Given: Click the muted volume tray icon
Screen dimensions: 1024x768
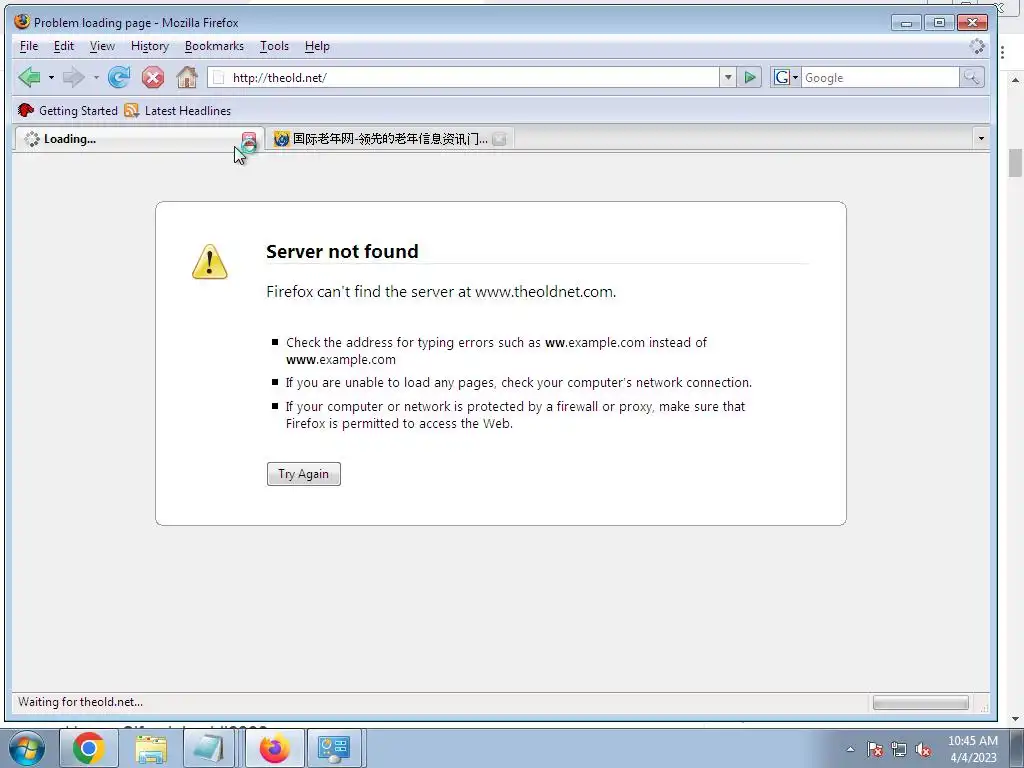Looking at the screenshot, I should pyautogui.click(x=923, y=750).
